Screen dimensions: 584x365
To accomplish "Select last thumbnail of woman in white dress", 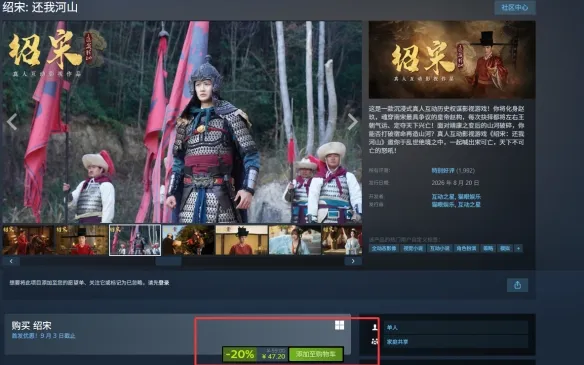I will click(x=342, y=240).
